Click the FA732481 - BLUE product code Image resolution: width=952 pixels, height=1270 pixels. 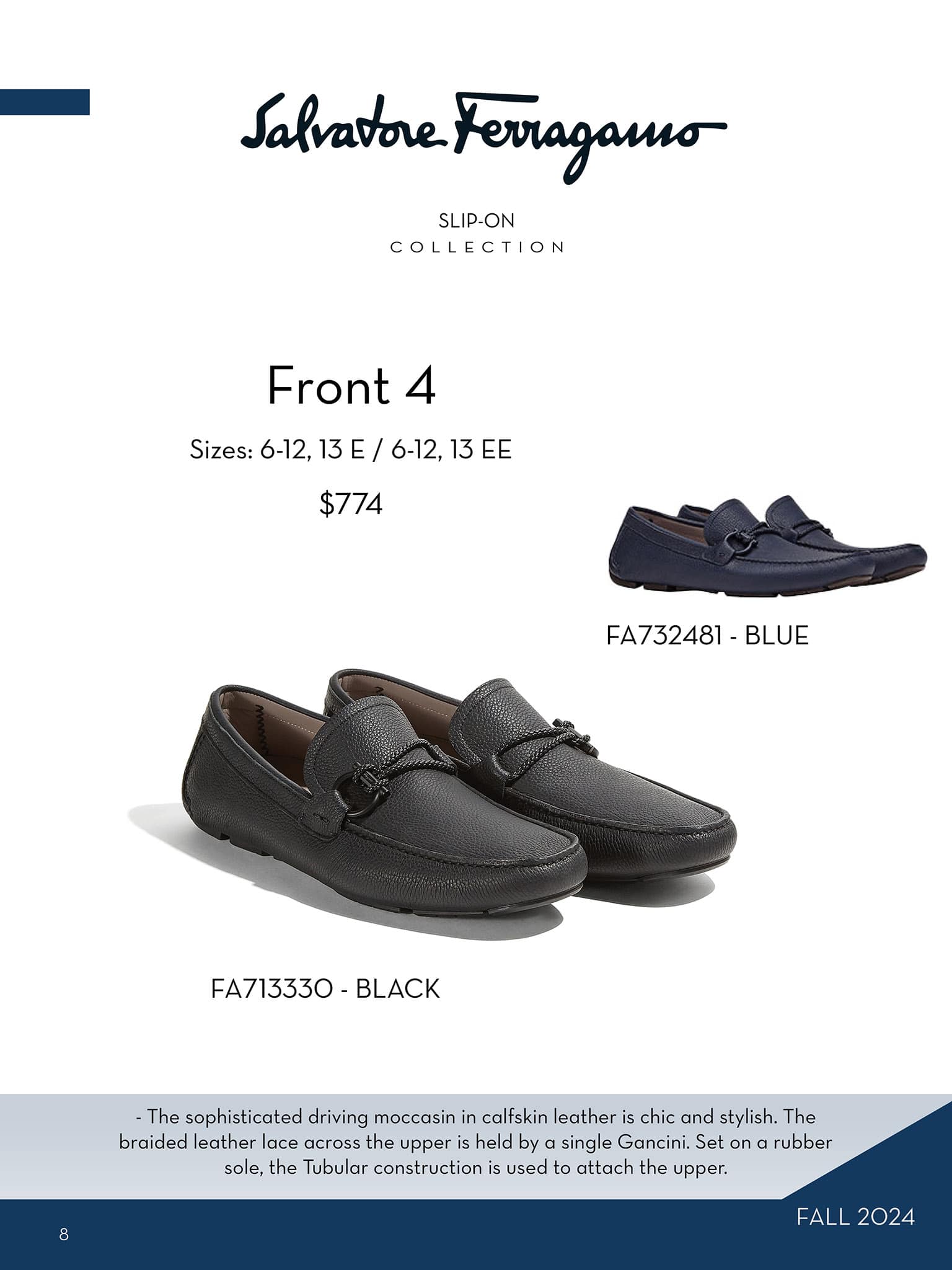(x=707, y=636)
